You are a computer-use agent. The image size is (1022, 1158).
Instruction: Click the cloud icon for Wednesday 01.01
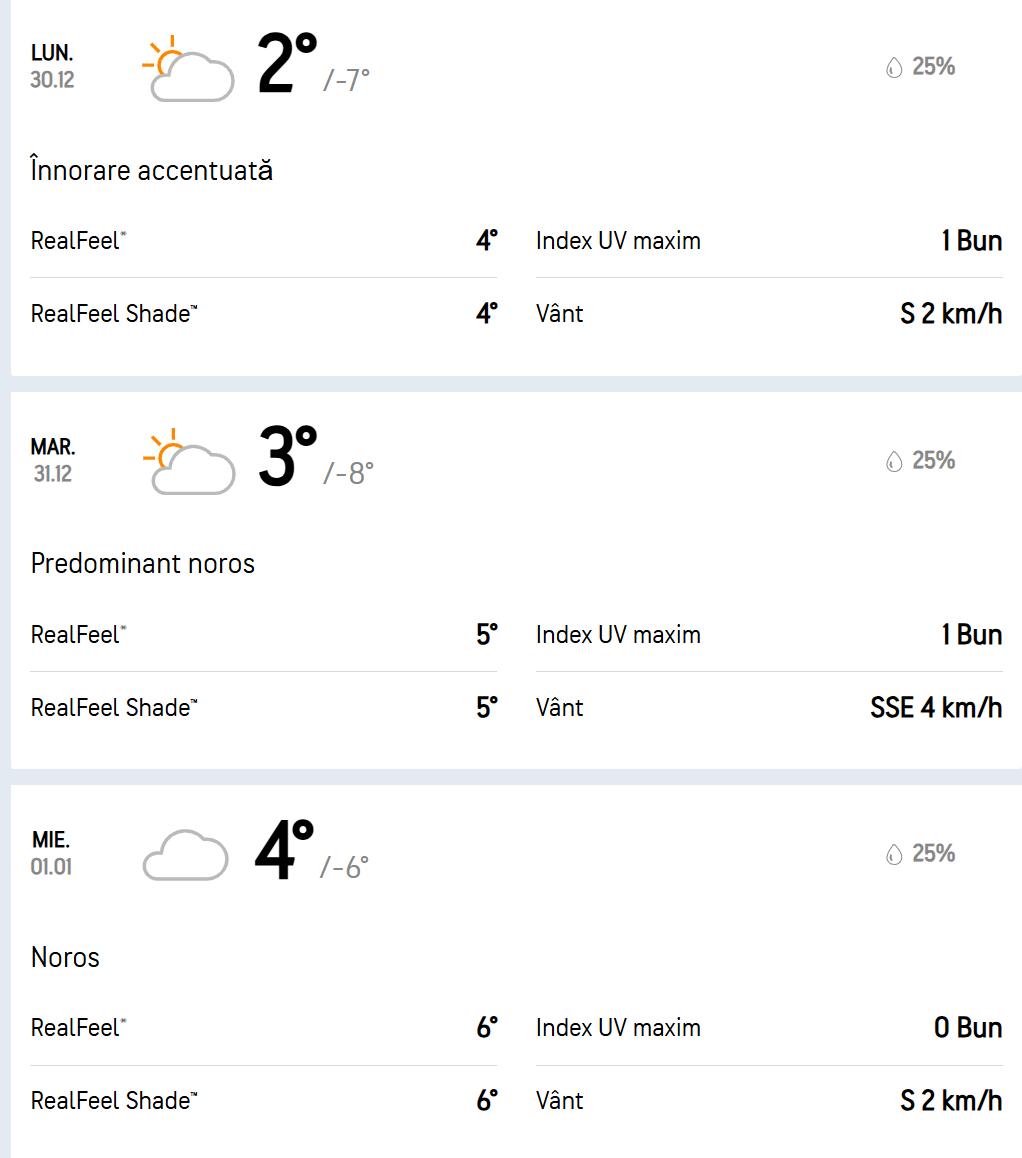[186, 855]
